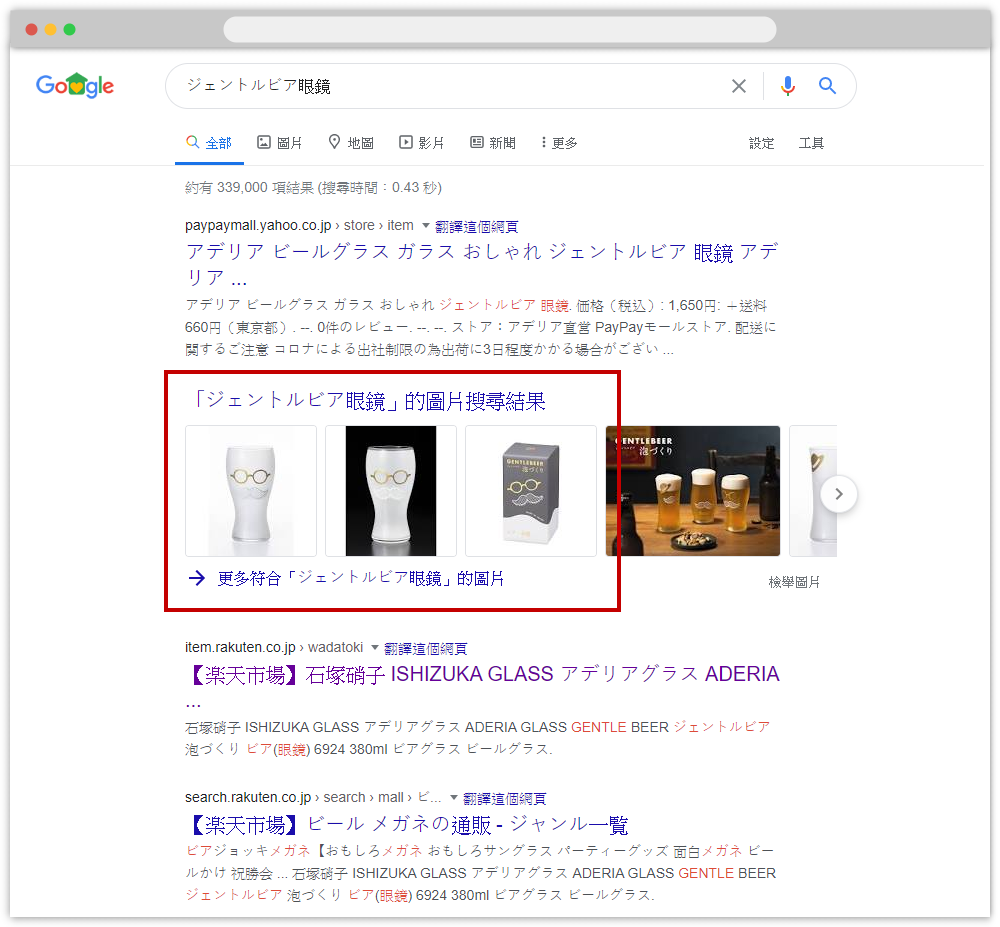
Task: Click the arrow icon before 更多符合 link
Action: pyautogui.click(x=196, y=578)
